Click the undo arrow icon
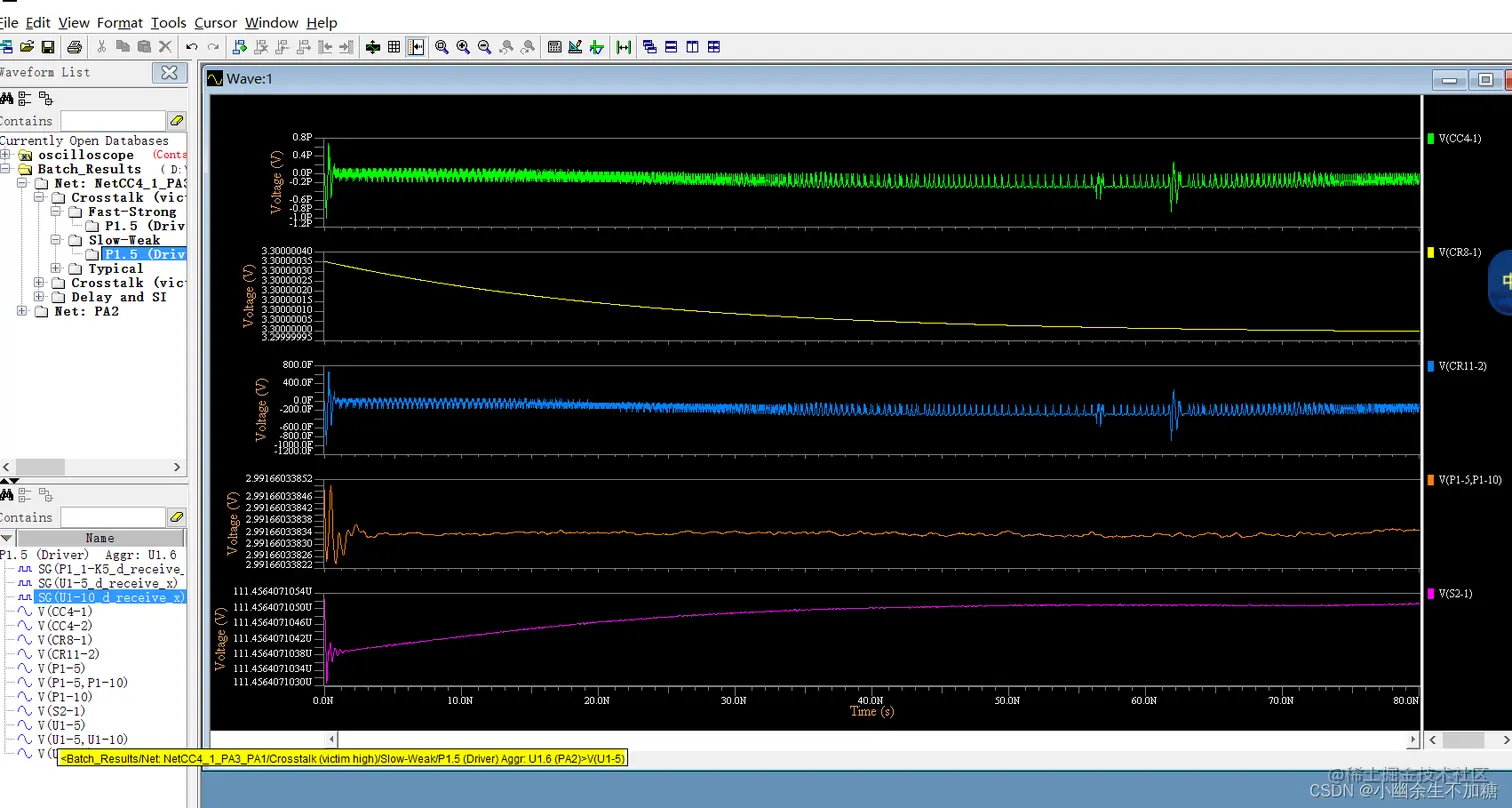The height and width of the screenshot is (808, 1512). pos(192,47)
